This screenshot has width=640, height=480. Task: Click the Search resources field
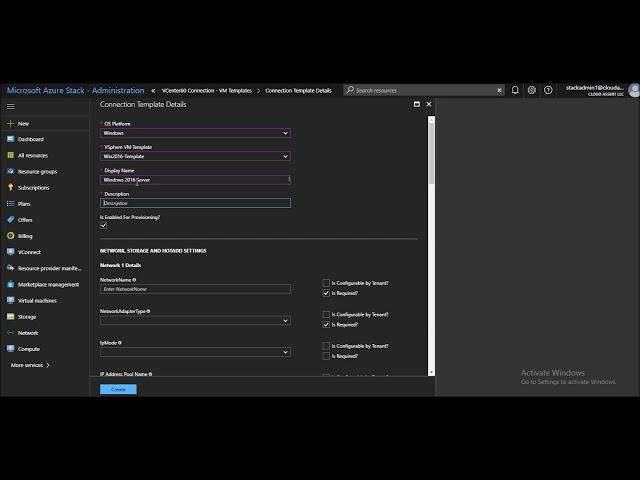pos(424,90)
